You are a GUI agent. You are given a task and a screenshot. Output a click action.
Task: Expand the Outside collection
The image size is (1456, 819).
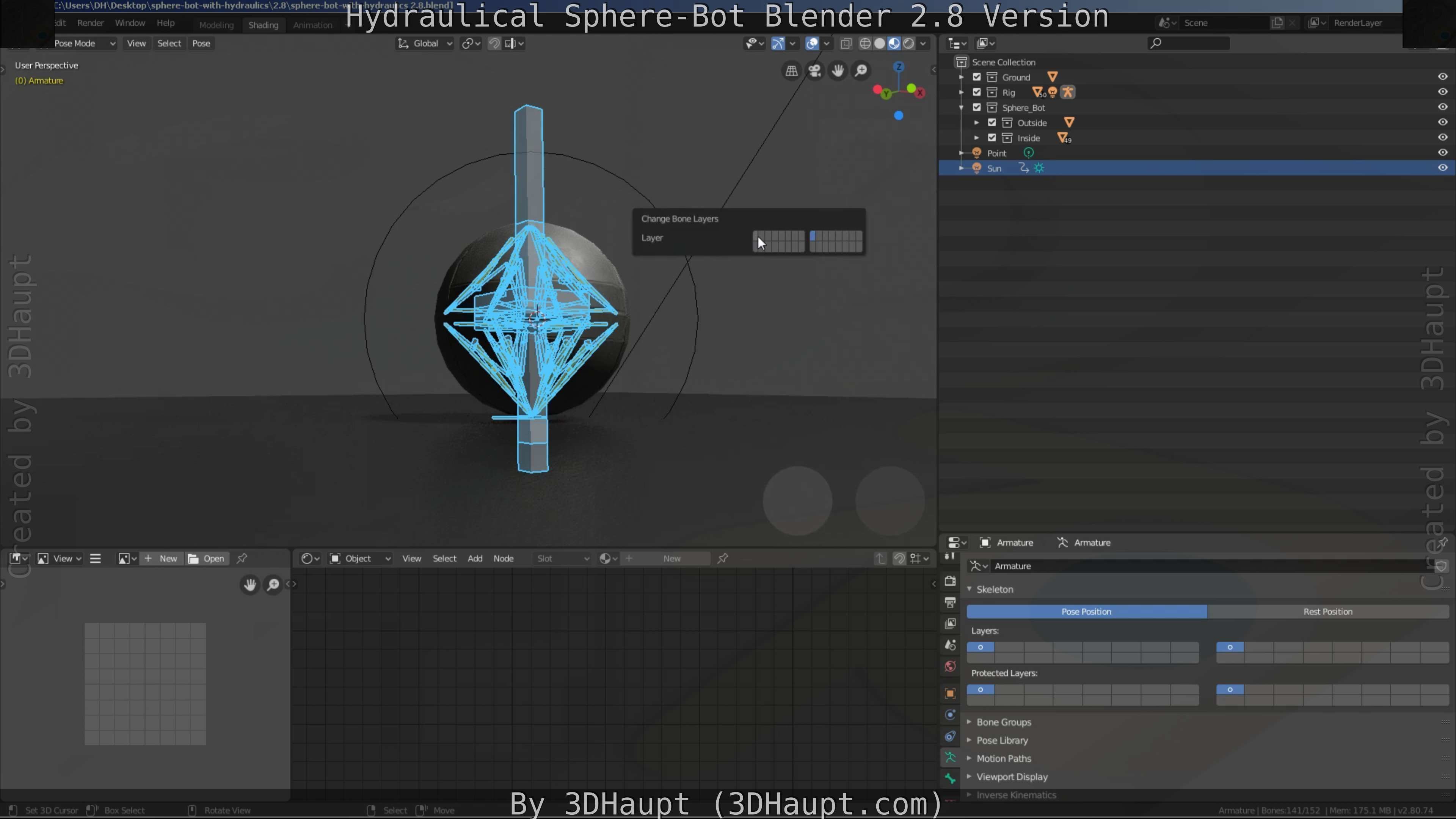pos(977,122)
